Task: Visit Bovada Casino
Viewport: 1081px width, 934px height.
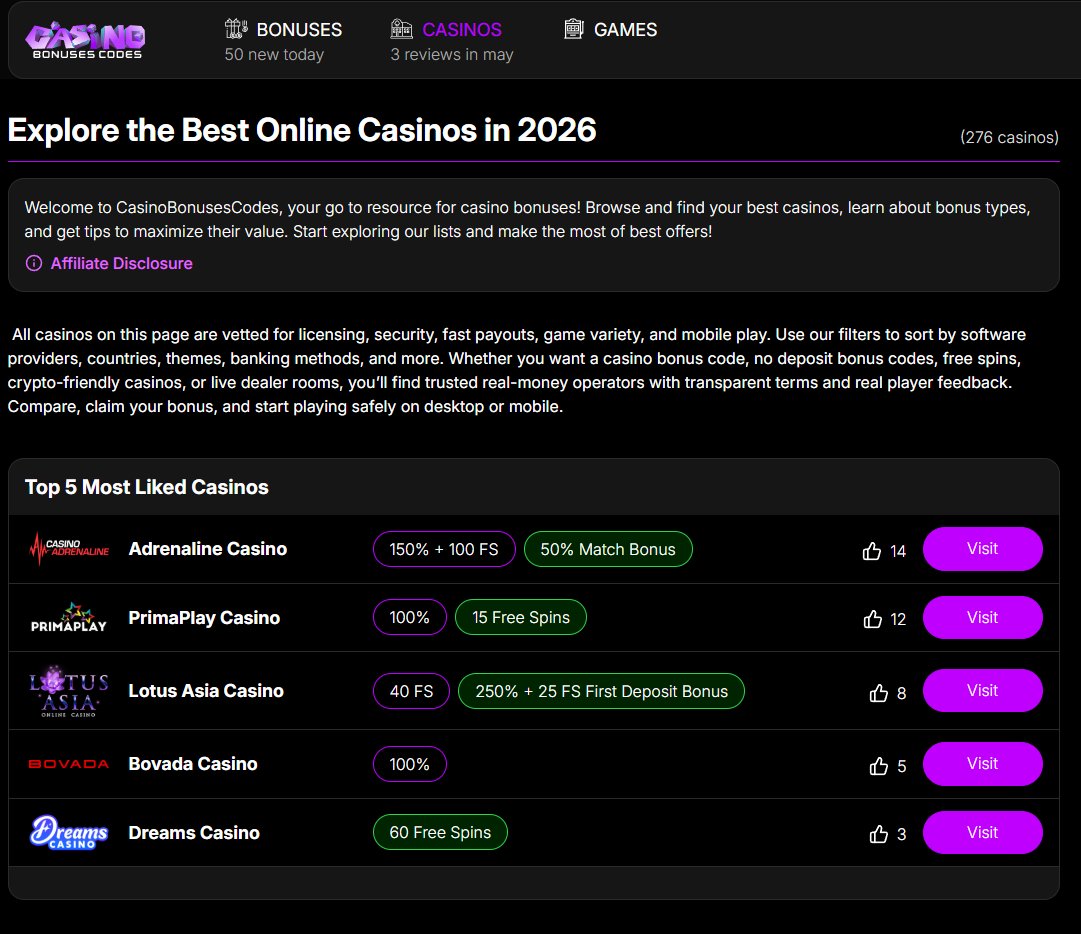Action: tap(982, 764)
